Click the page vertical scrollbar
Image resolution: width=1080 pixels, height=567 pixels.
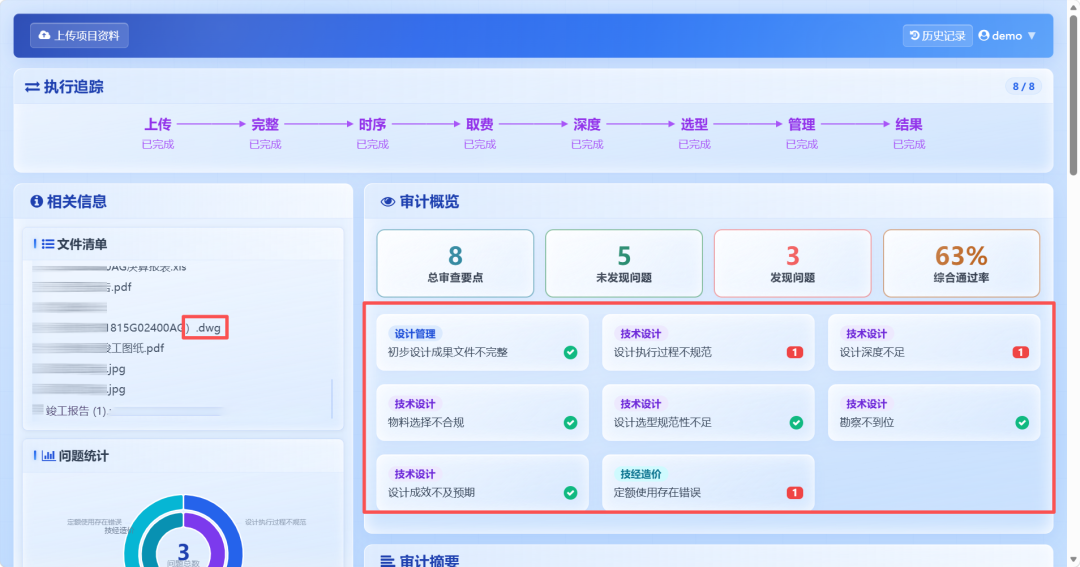coord(1073,96)
